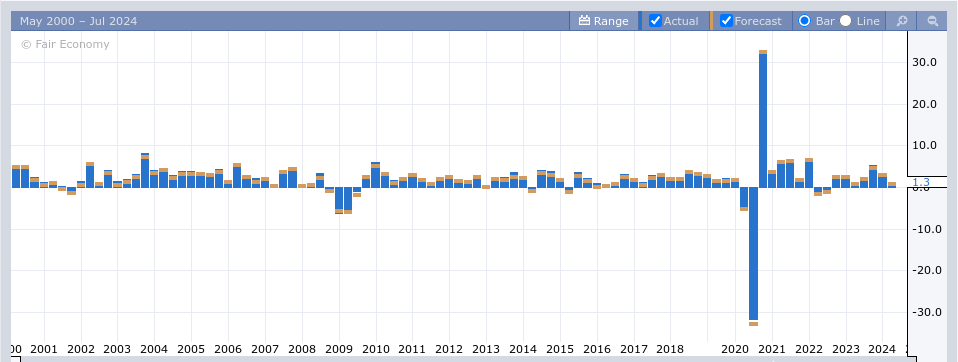The height and width of the screenshot is (362, 958).
Task: Click the 2024 year label on axis
Action: click(882, 349)
